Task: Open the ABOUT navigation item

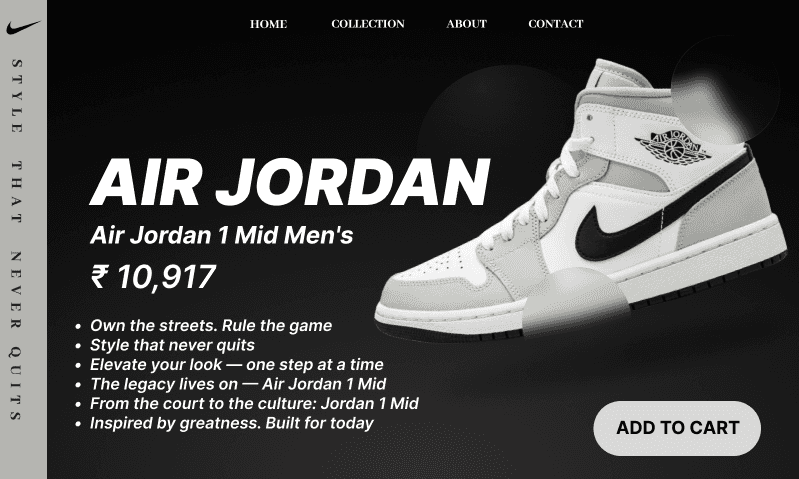Action: [467, 24]
